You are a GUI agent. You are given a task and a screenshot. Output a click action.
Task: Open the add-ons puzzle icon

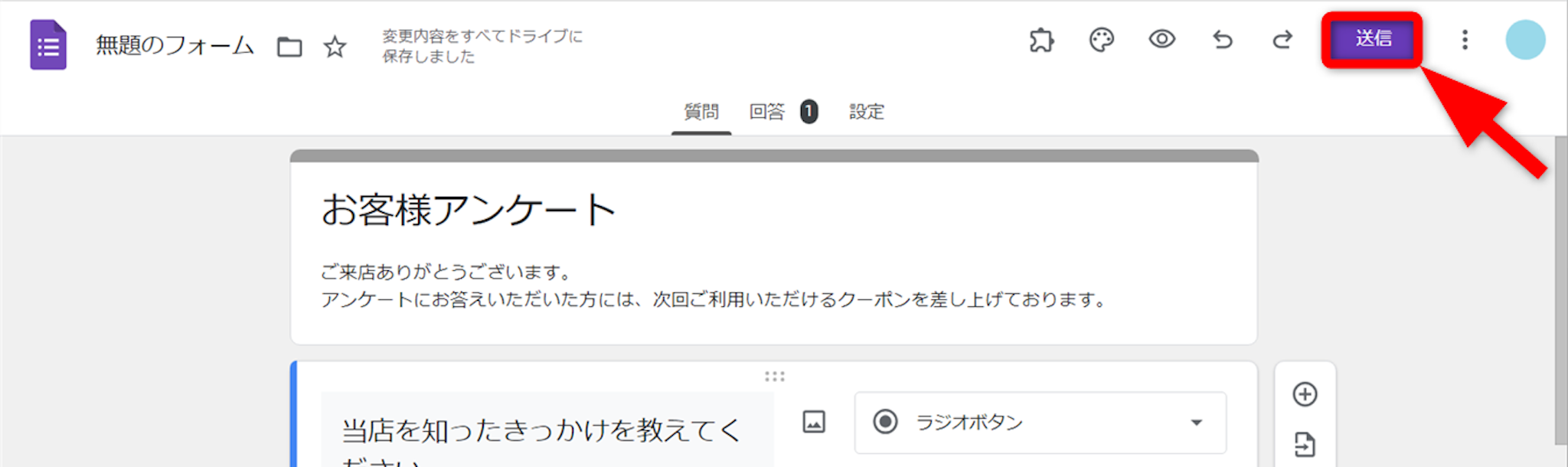pyautogui.click(x=1041, y=39)
